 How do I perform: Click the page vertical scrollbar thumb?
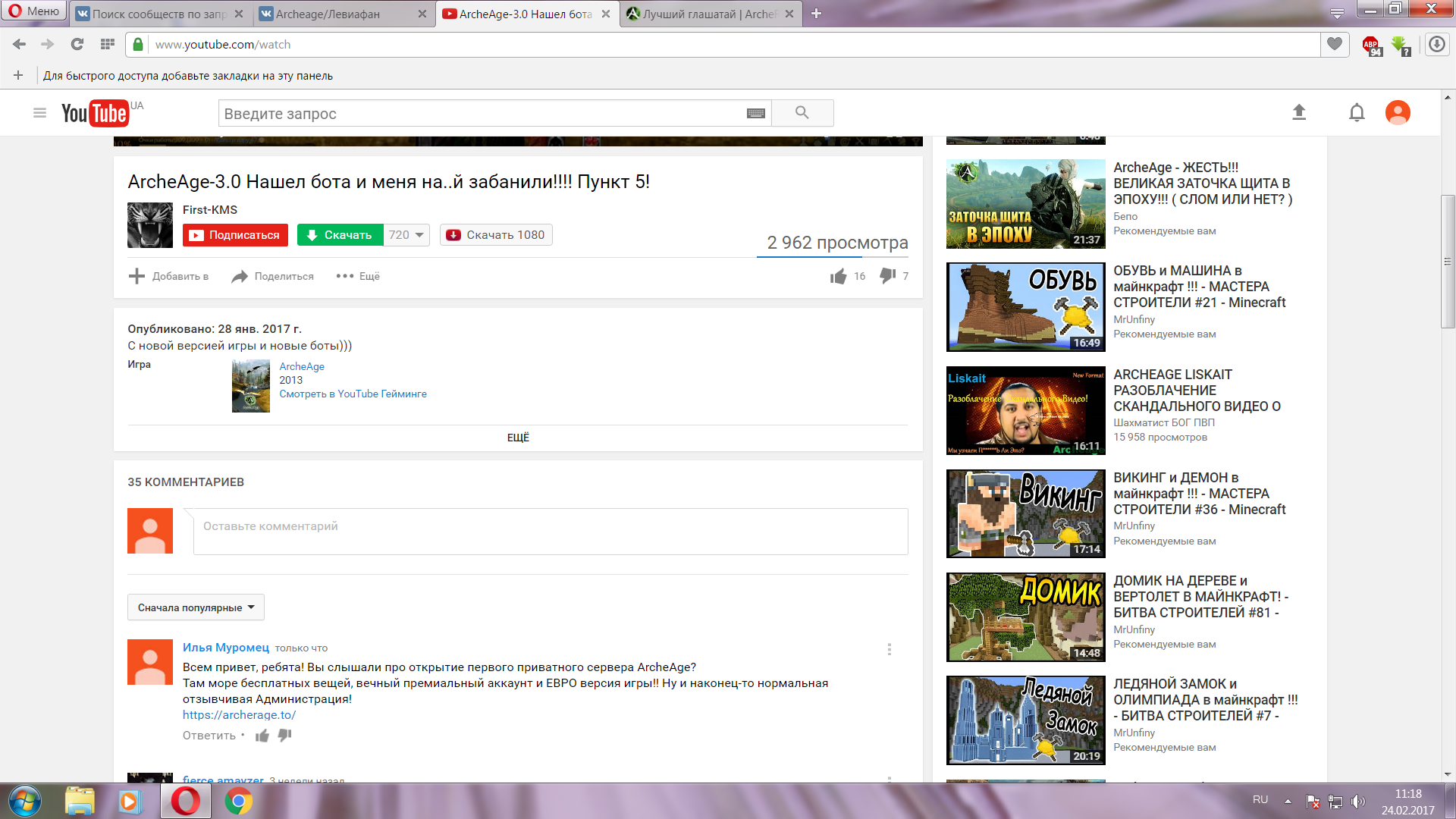click(1448, 262)
